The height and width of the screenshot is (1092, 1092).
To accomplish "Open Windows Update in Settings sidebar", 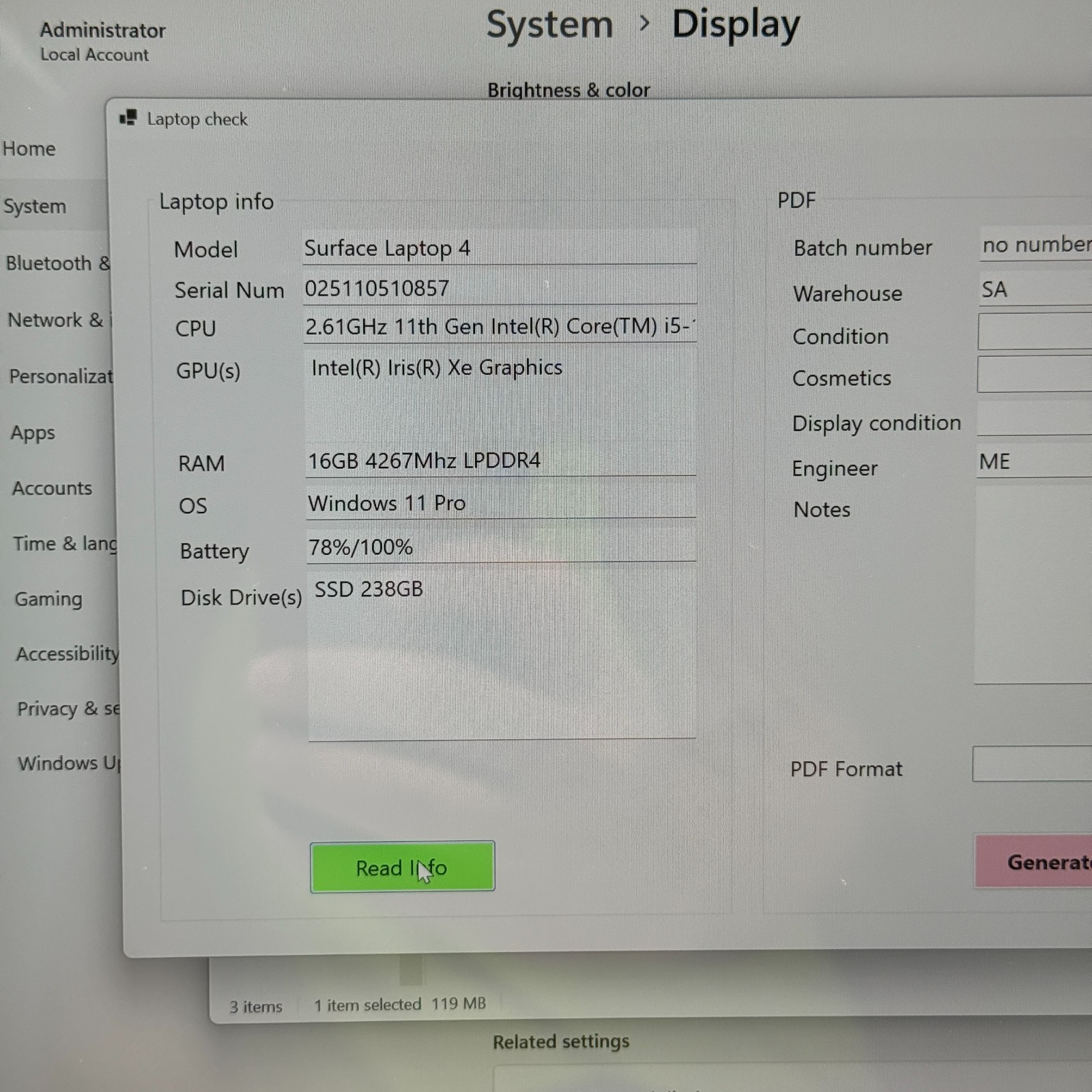I will 69,763.
